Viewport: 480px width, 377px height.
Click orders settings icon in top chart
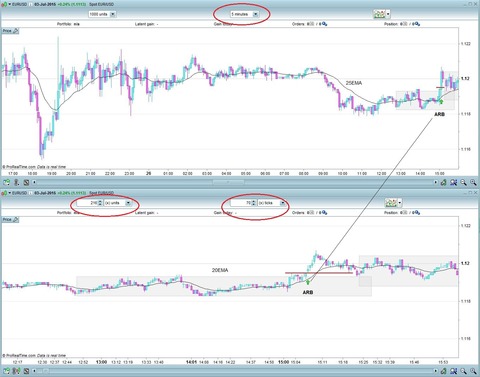(x=324, y=24)
